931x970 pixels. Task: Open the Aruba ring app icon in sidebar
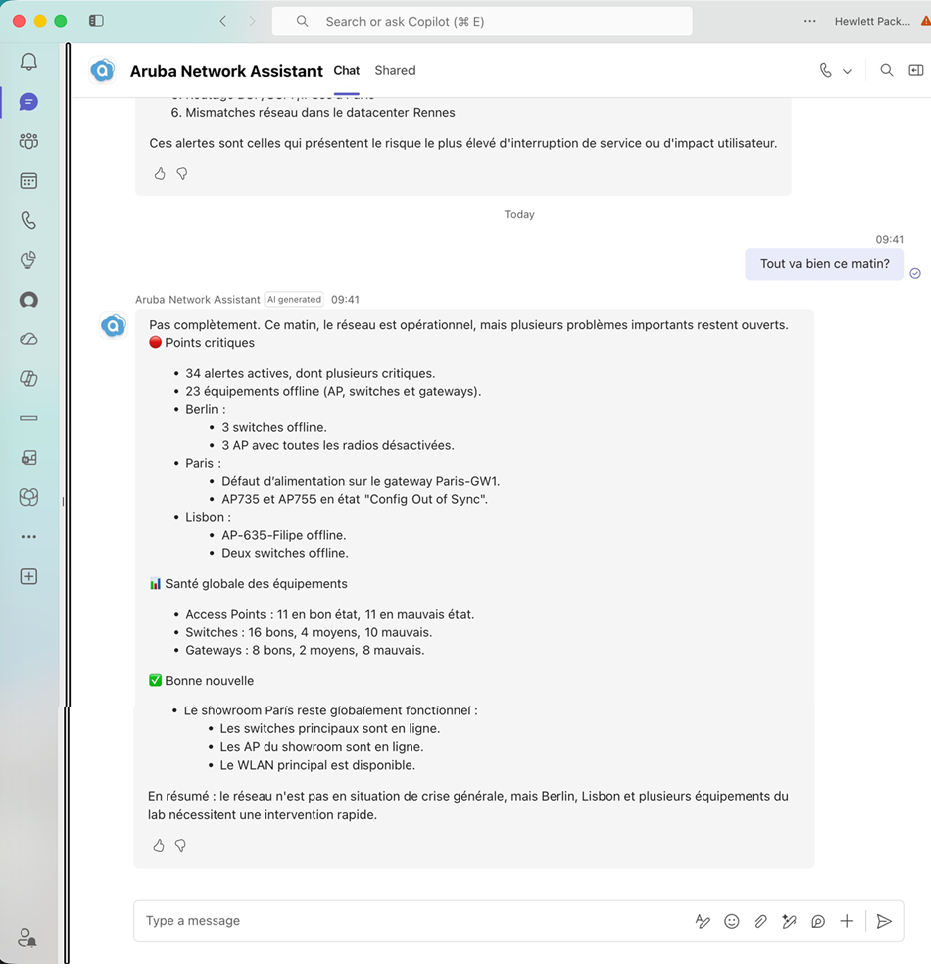[x=28, y=300]
